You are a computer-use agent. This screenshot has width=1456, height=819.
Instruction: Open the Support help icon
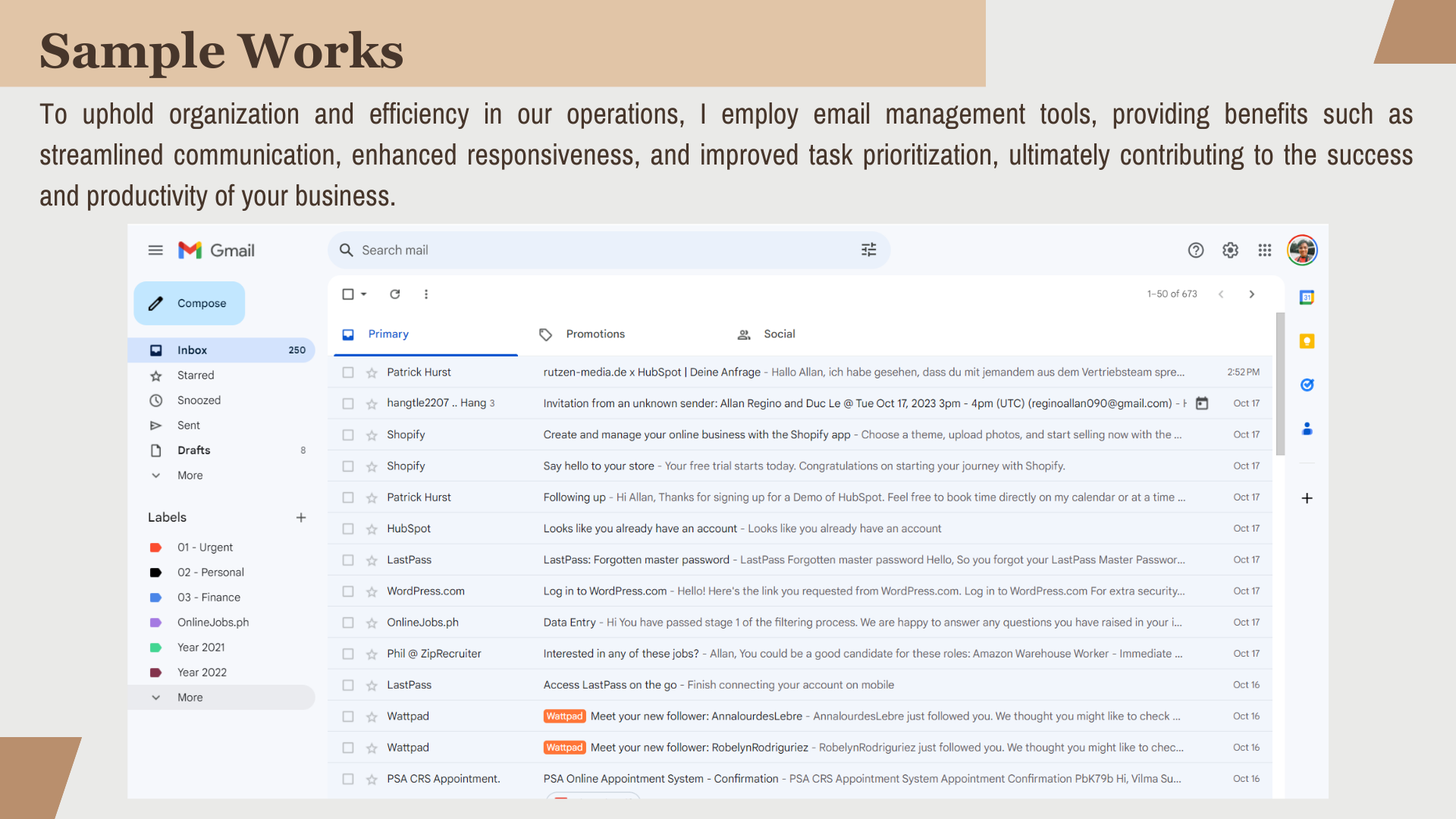click(1196, 250)
